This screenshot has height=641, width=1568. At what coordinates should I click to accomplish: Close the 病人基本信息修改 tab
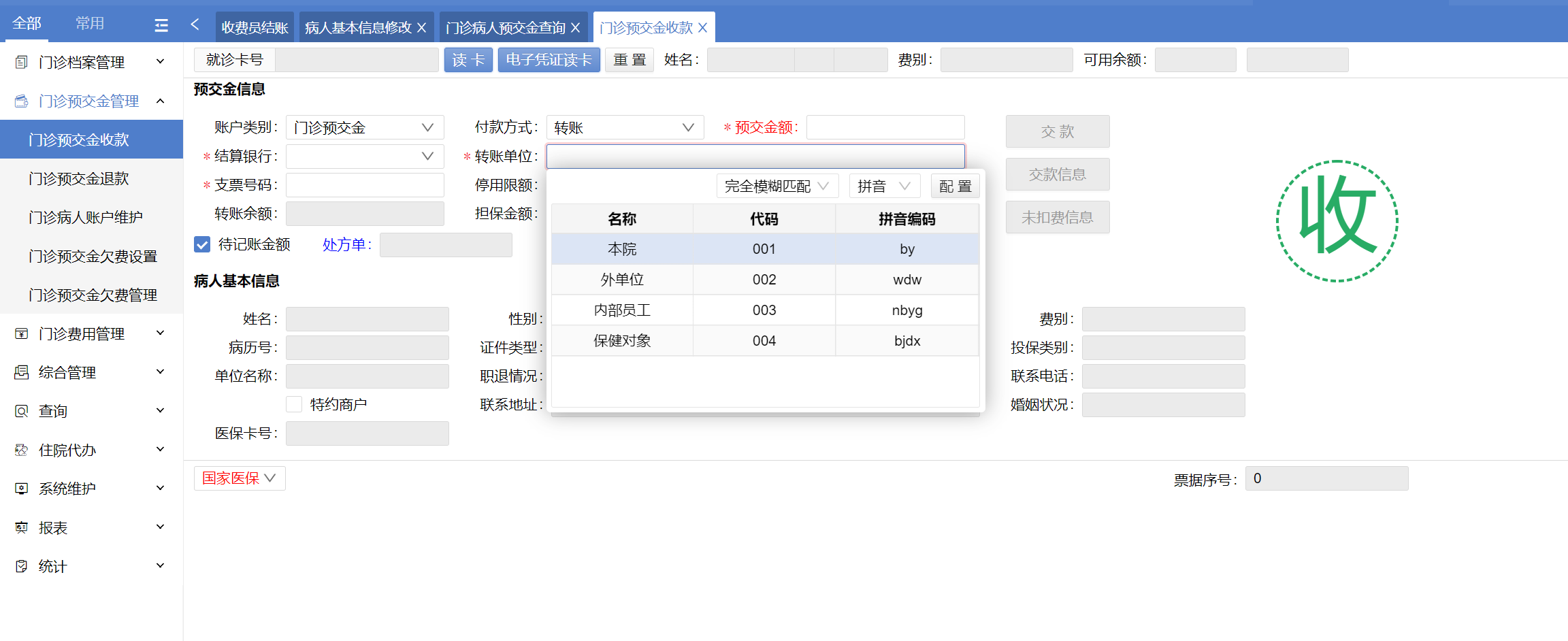pos(422,28)
